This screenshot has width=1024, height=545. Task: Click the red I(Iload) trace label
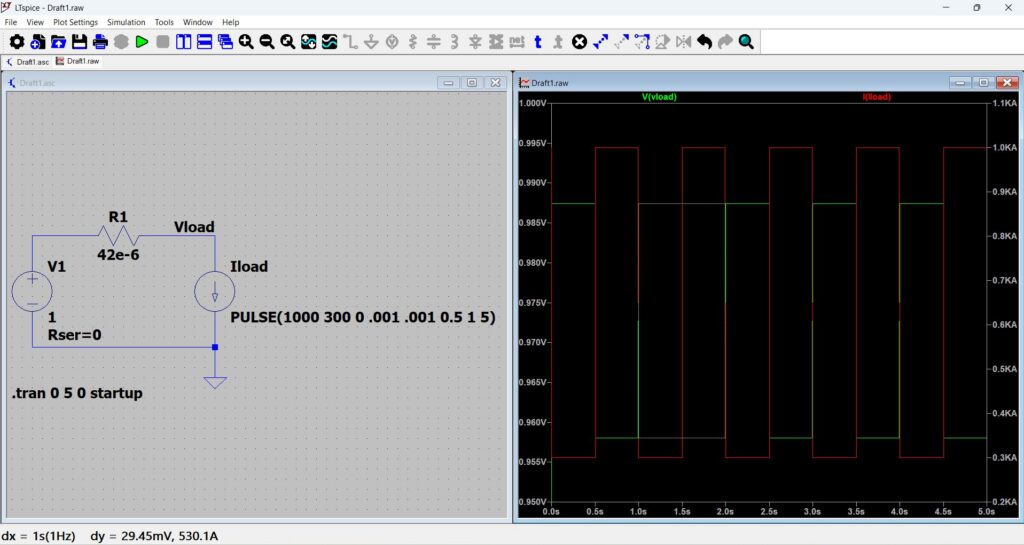point(876,97)
